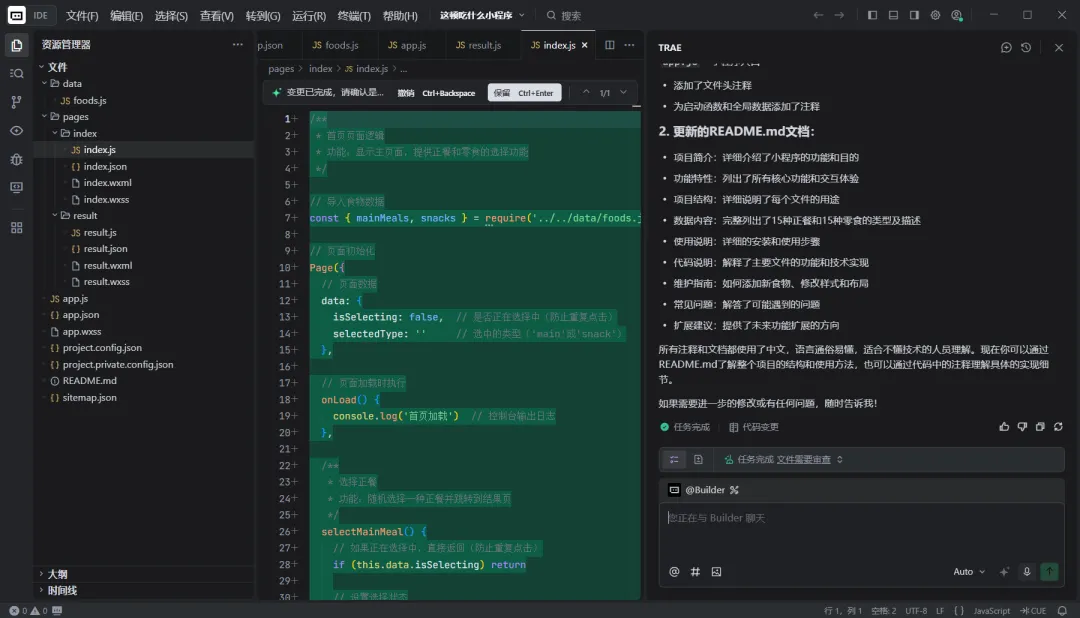Open the 运行(R) menu
The width and height of the screenshot is (1080, 618).
click(x=309, y=15)
